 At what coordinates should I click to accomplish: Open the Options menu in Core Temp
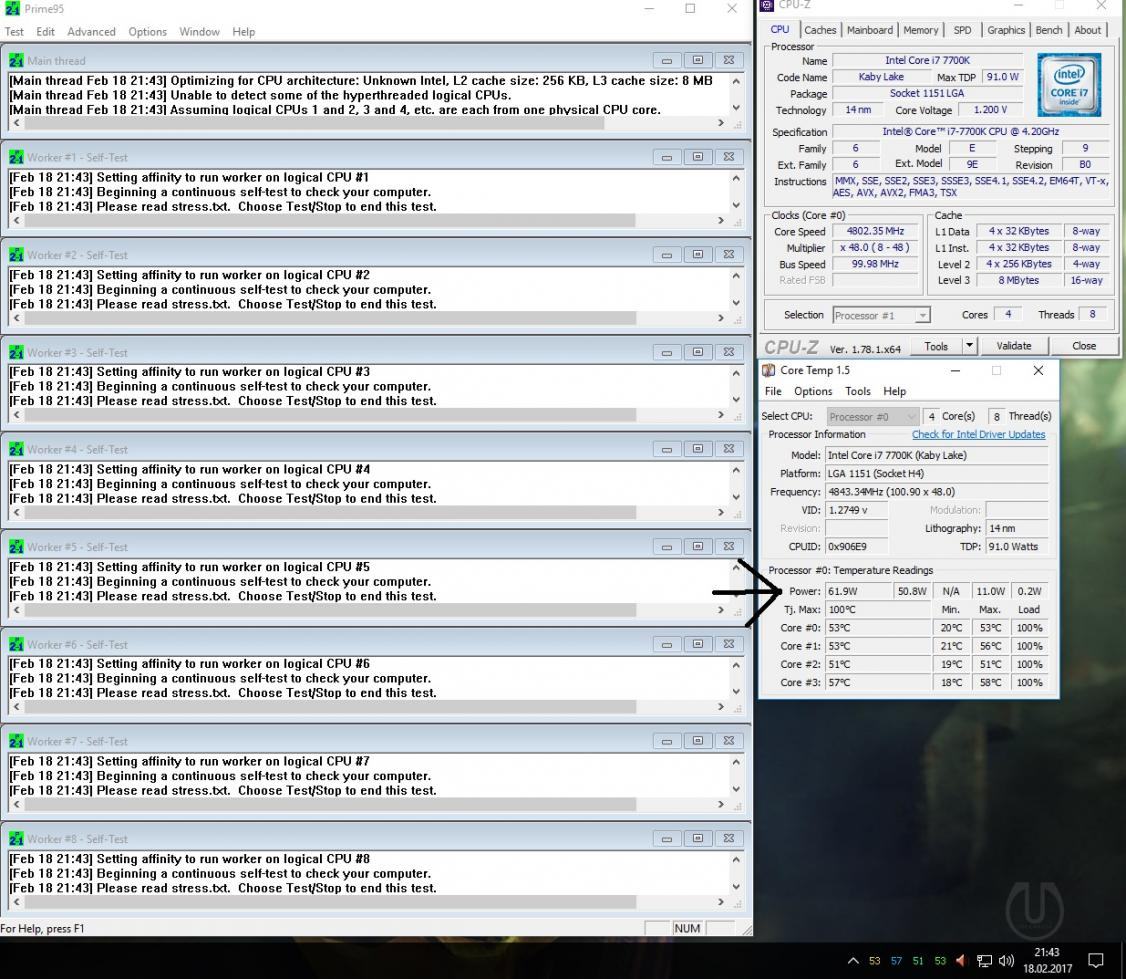click(813, 391)
